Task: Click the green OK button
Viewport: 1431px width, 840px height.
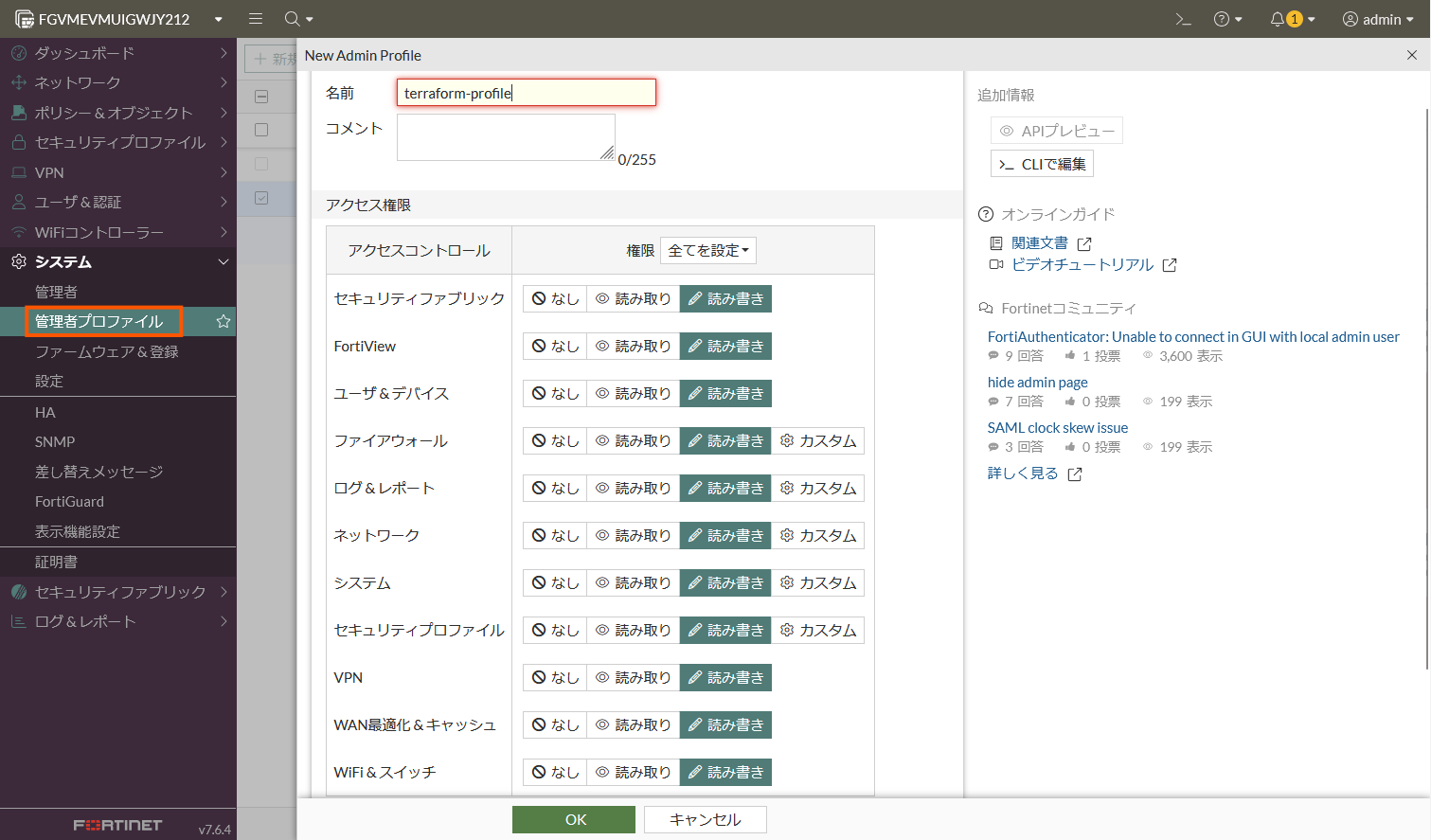Action: click(574, 820)
